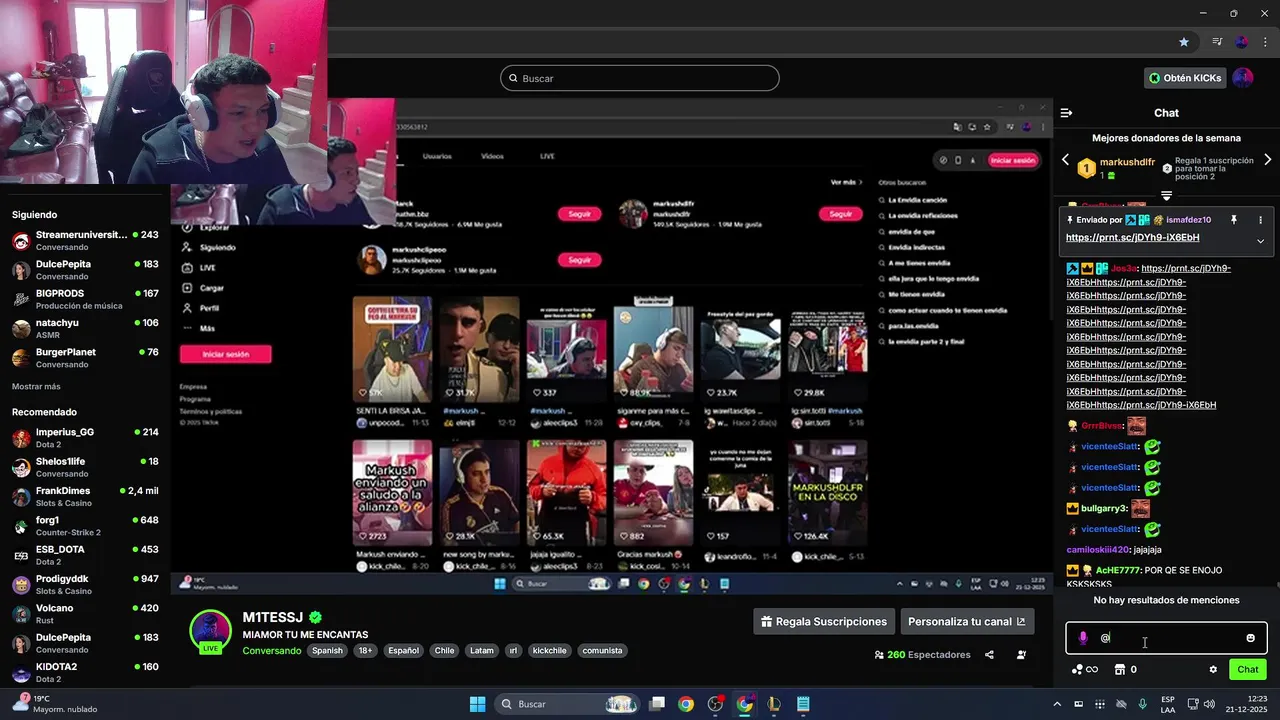Open the Chrome icon in taskbar
The image size is (1280, 720).
[x=686, y=704]
